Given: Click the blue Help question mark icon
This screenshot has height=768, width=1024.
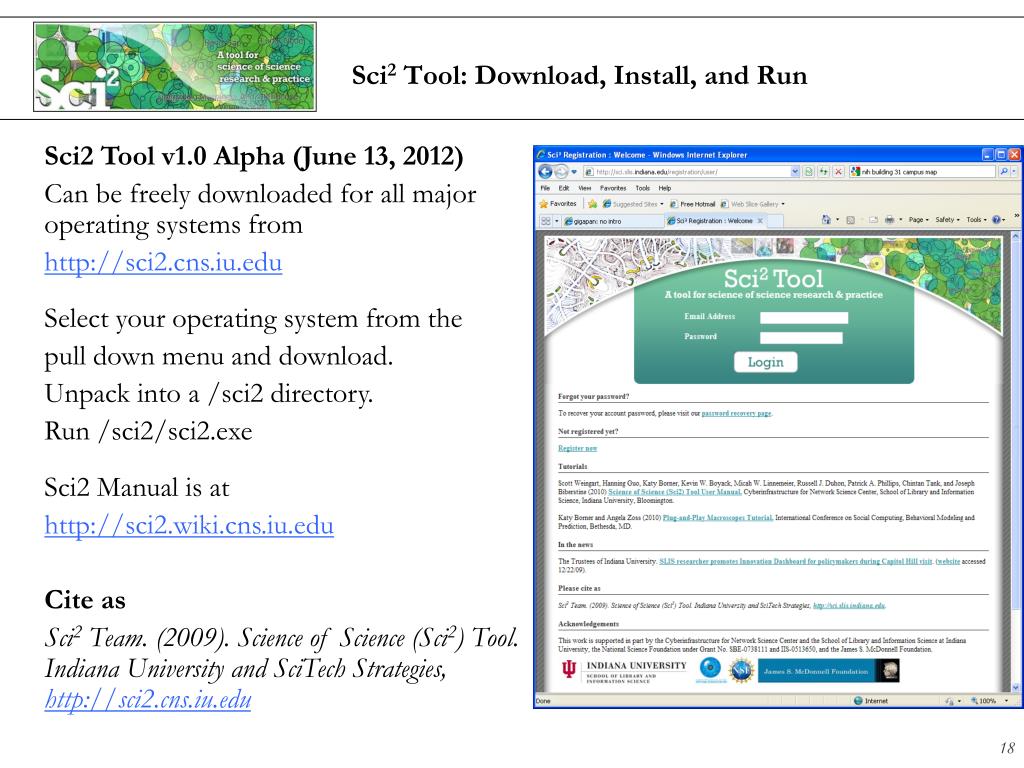Looking at the screenshot, I should pyautogui.click(x=997, y=220).
